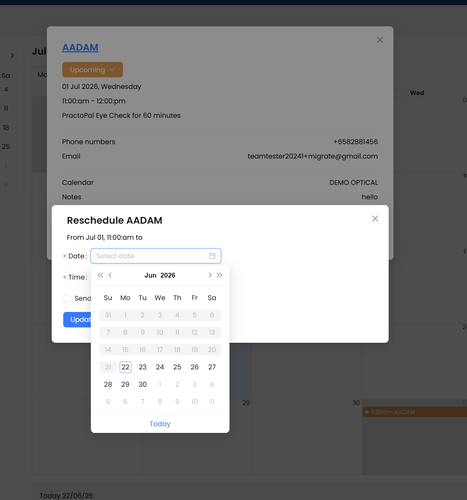Pick July 2 in date picker

[177, 384]
